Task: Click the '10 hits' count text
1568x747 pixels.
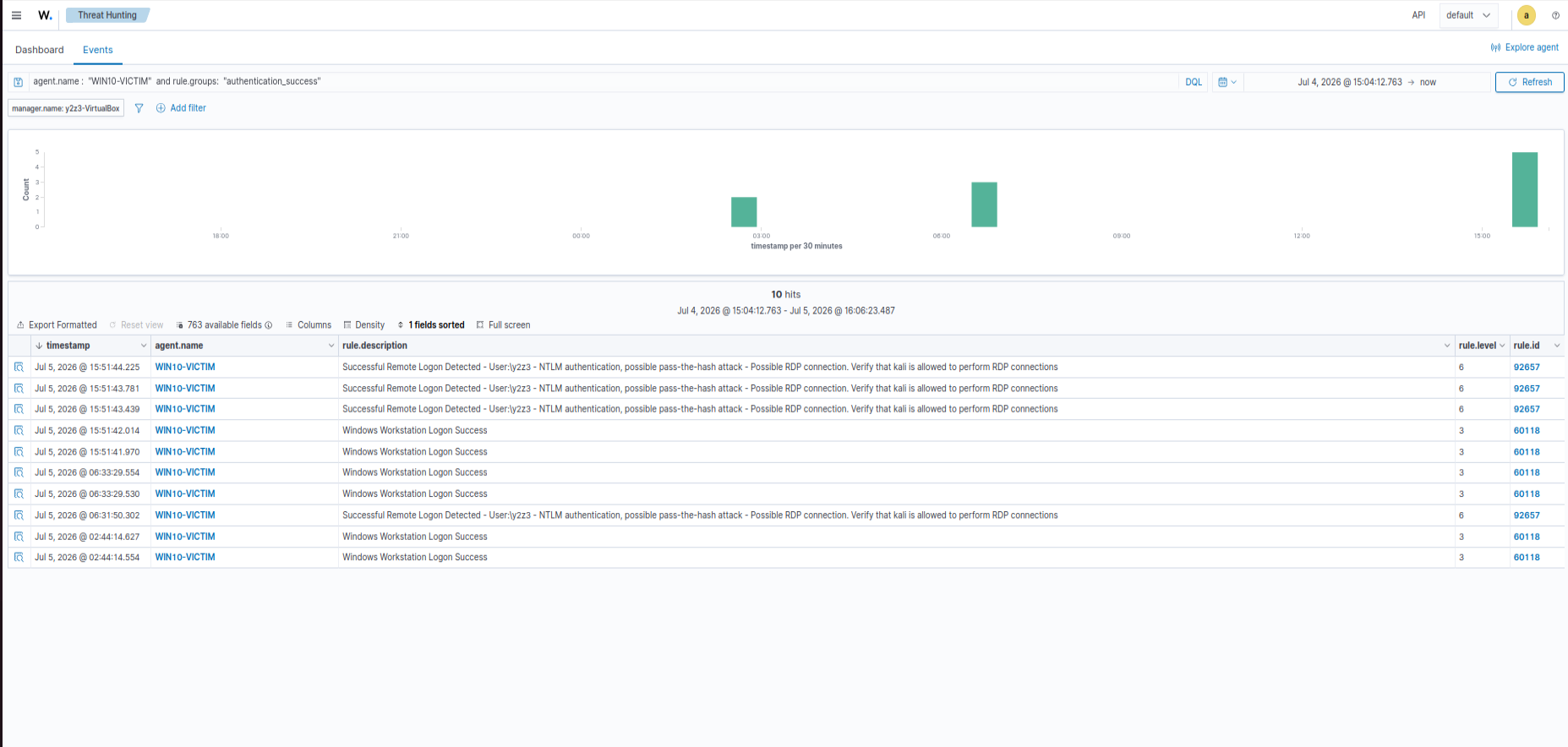Action: (786, 295)
